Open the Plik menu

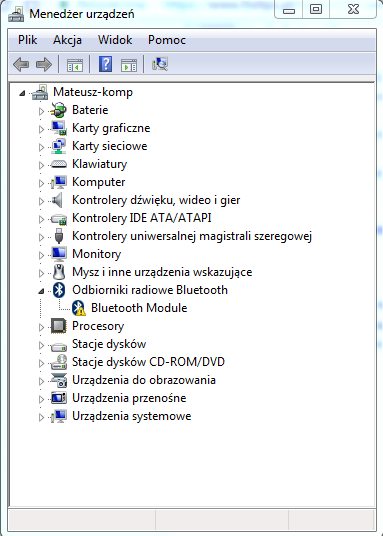28,40
